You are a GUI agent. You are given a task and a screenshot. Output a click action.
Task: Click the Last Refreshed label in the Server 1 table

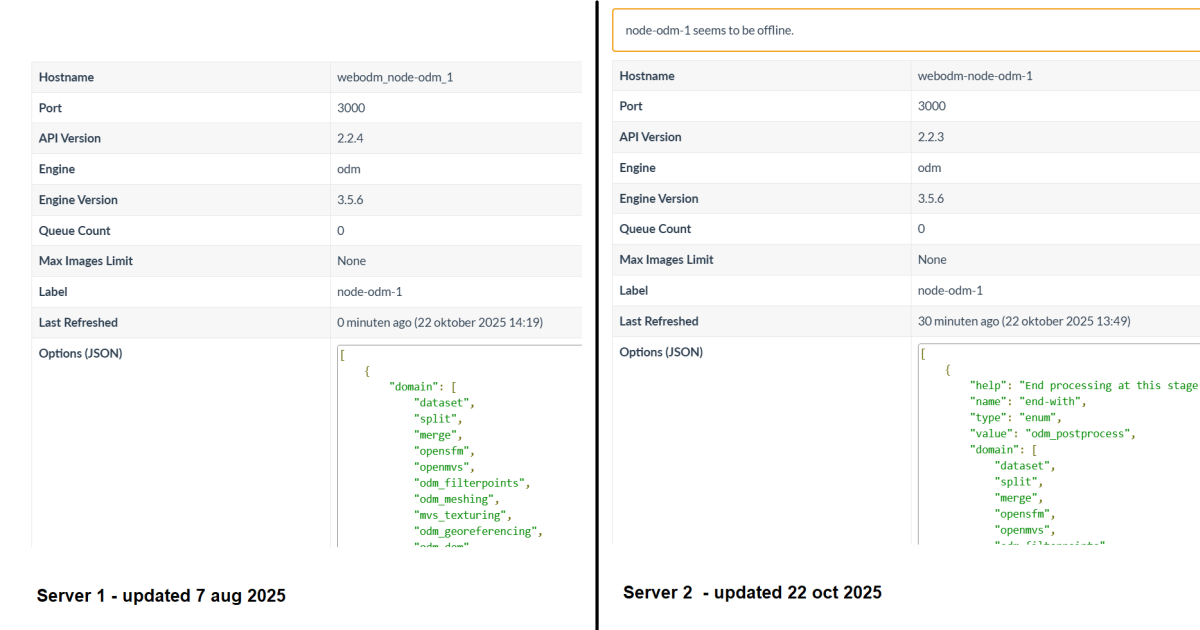[78, 323]
